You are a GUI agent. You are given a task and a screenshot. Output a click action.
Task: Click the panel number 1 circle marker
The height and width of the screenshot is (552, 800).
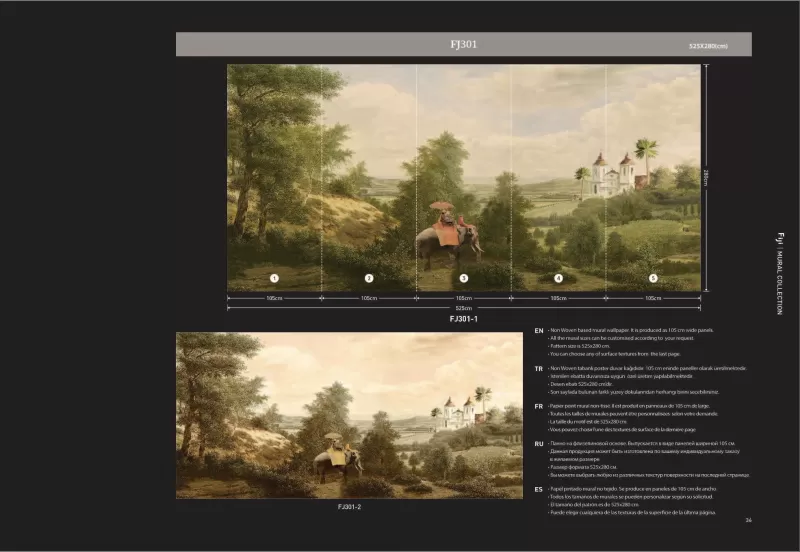pos(274,278)
